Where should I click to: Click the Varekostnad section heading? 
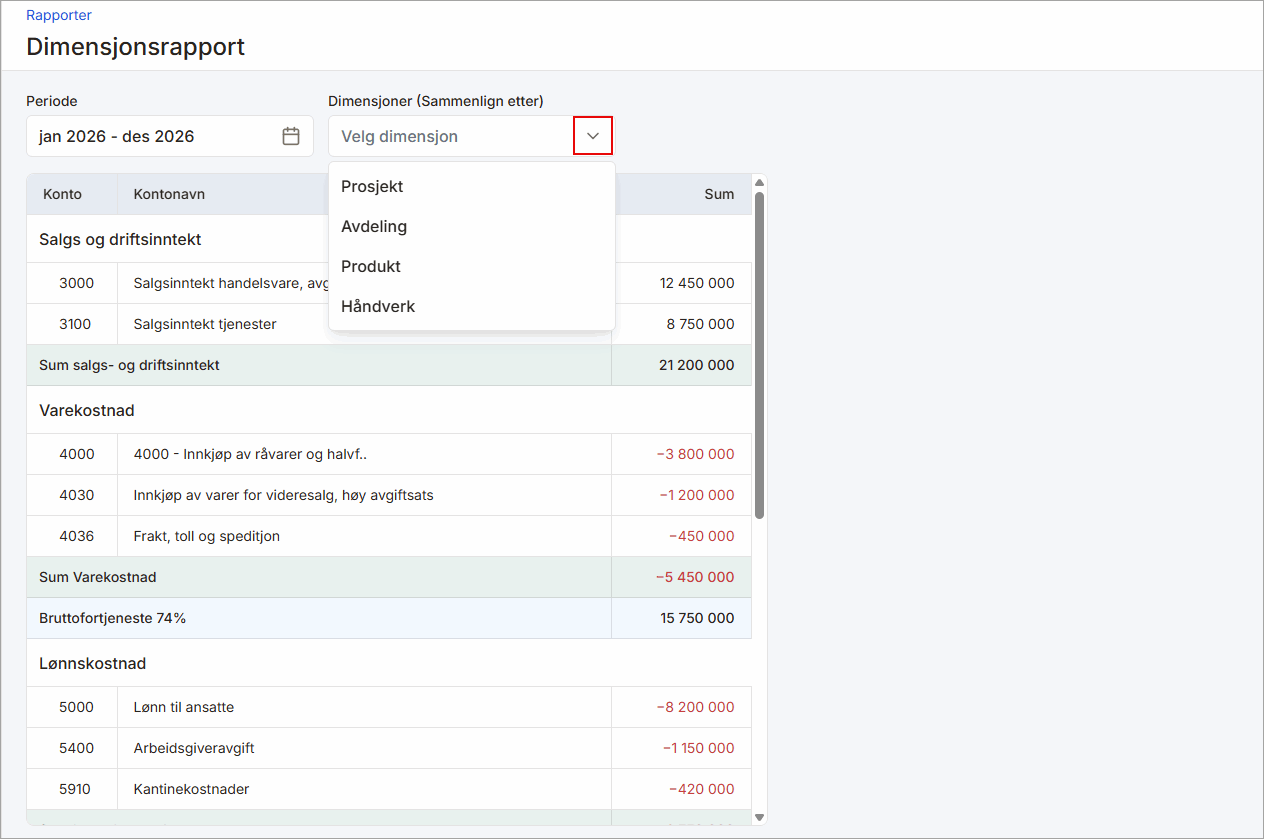click(x=87, y=410)
